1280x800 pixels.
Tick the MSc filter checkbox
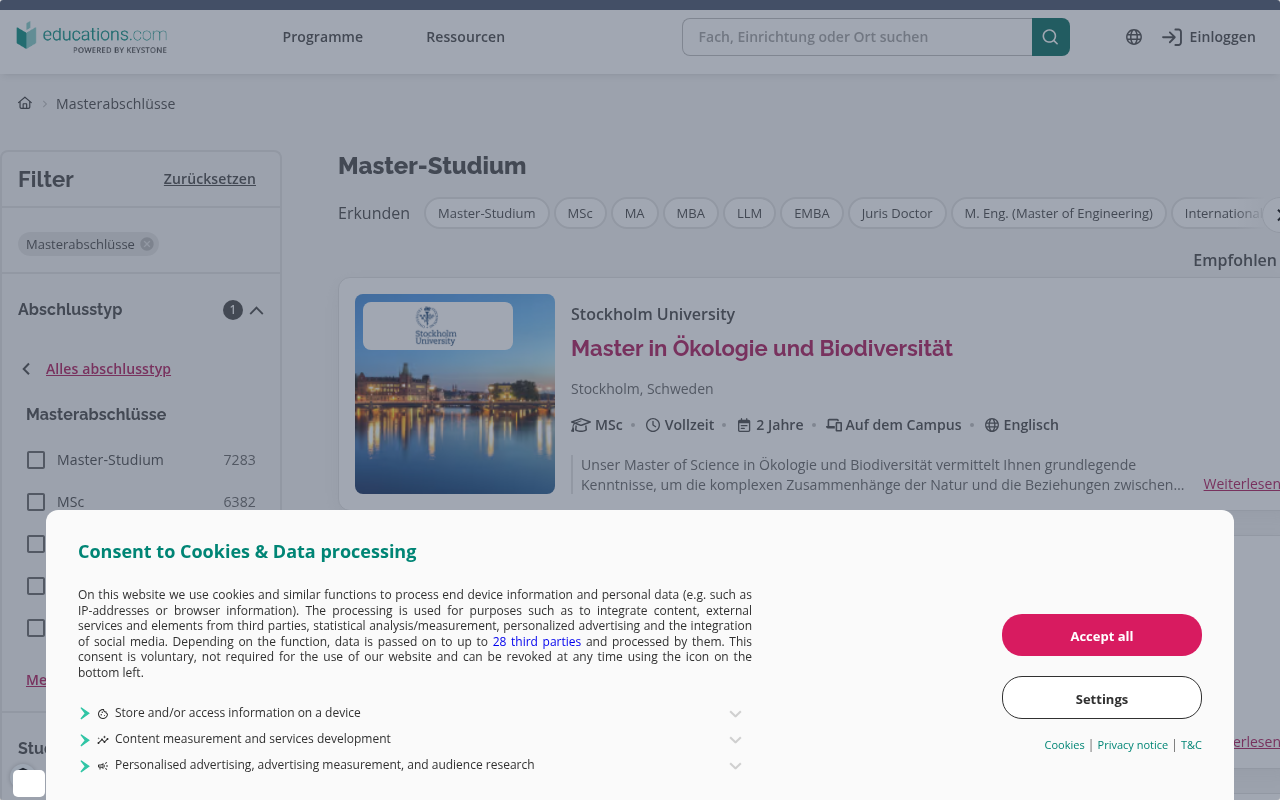(x=36, y=502)
